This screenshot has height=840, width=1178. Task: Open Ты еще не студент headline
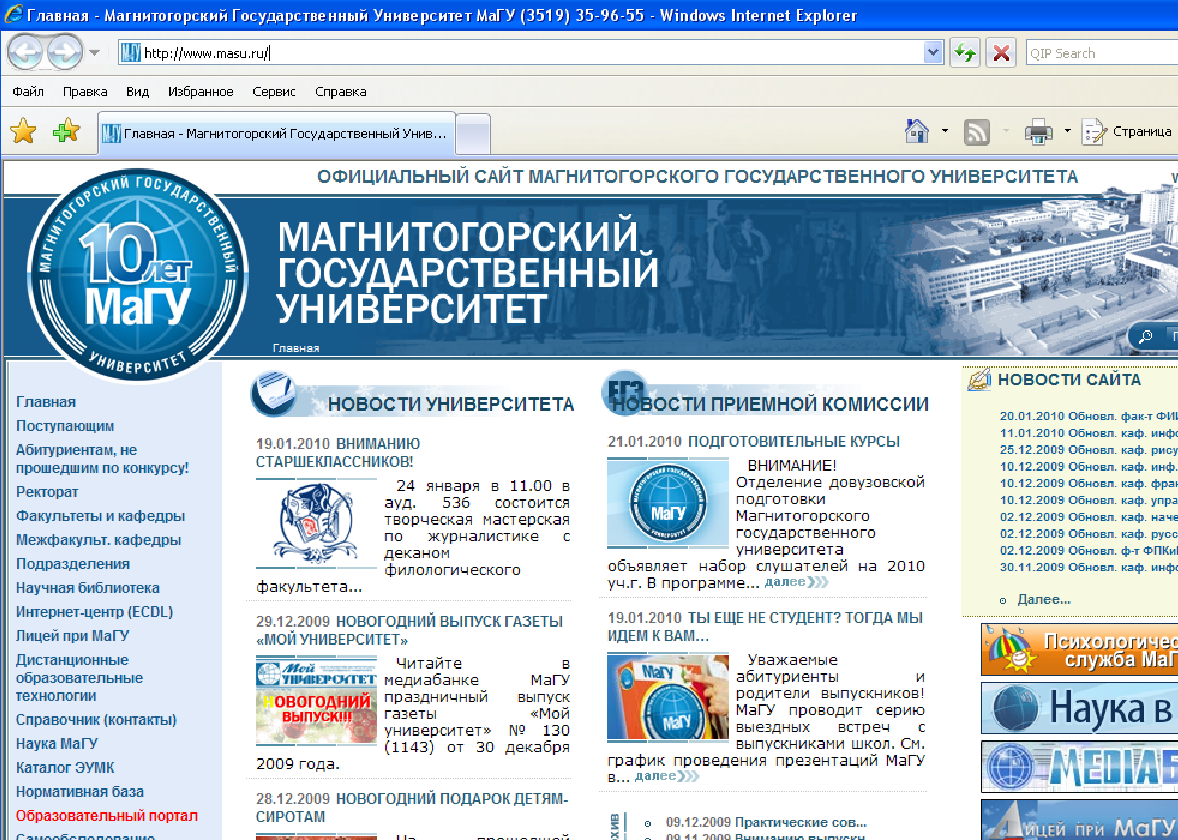[x=765, y=627]
